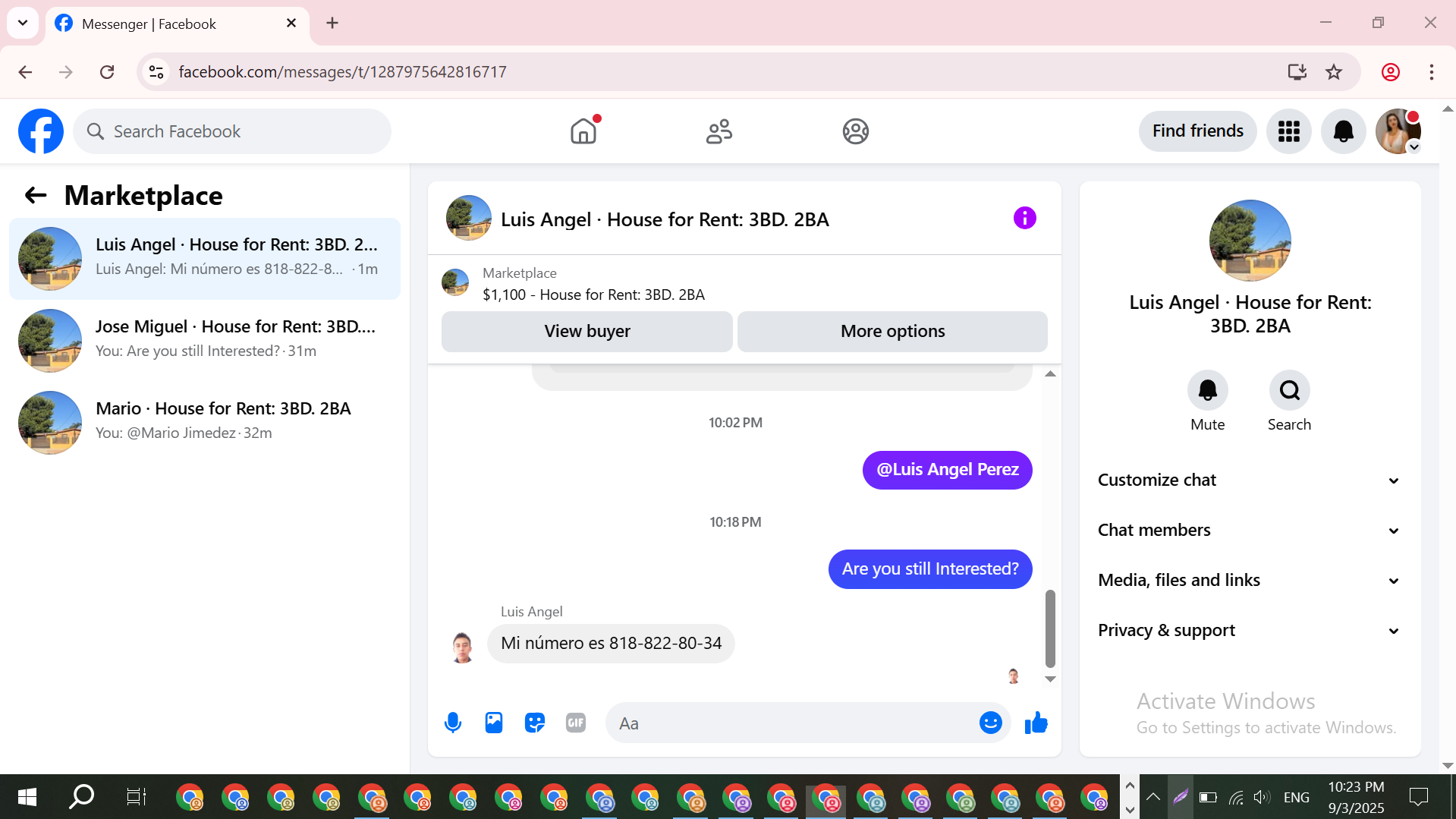
Task: Open the tab search dropdown arrow
Action: [23, 23]
